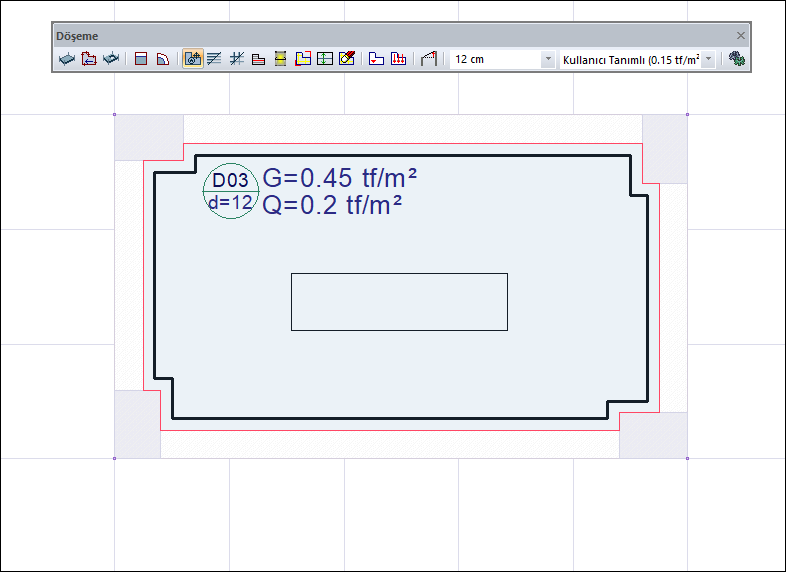Screen dimensions: 786x572
Task: Click the red distributed load arrows icon
Action: [398, 59]
